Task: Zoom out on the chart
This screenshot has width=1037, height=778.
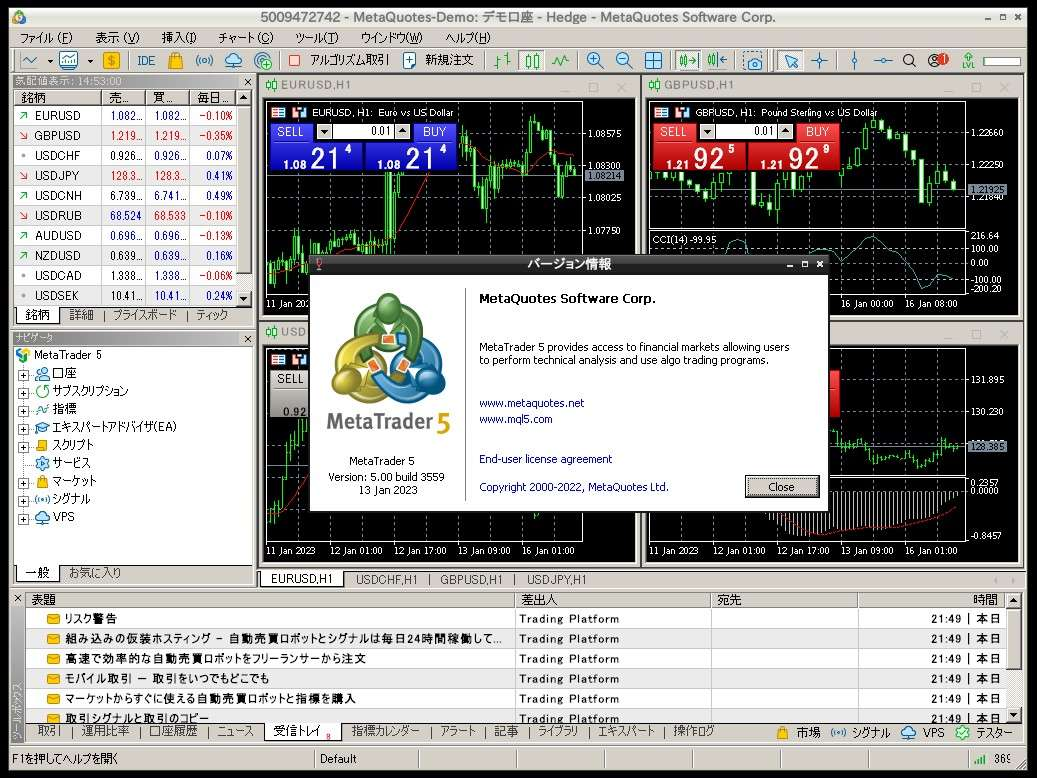Action: click(x=624, y=61)
